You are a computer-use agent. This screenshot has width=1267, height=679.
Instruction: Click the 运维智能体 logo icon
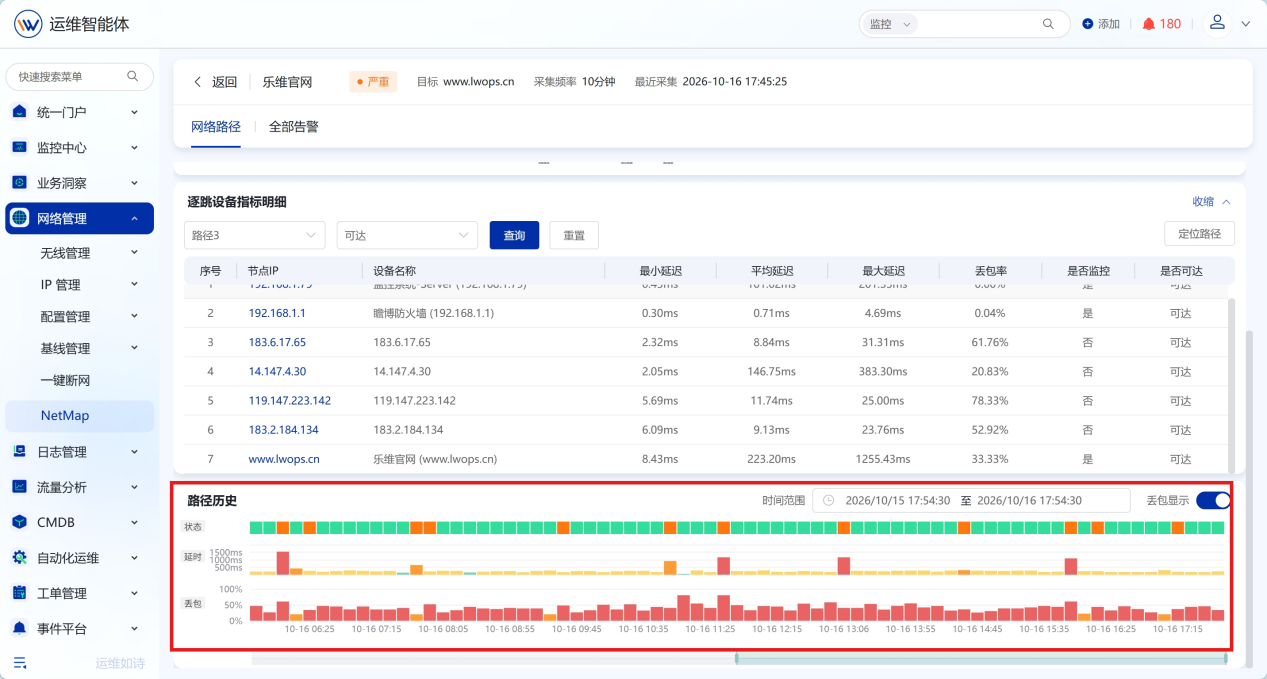pos(28,24)
